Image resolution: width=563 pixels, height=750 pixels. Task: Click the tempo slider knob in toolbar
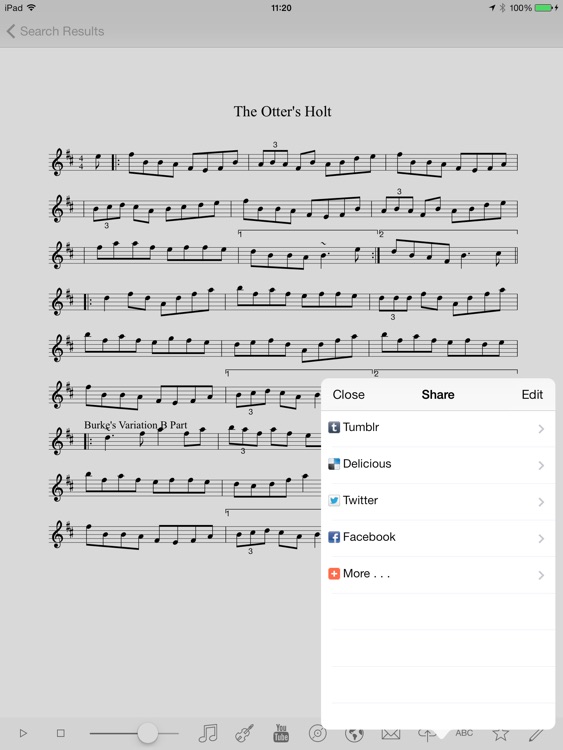point(147,733)
